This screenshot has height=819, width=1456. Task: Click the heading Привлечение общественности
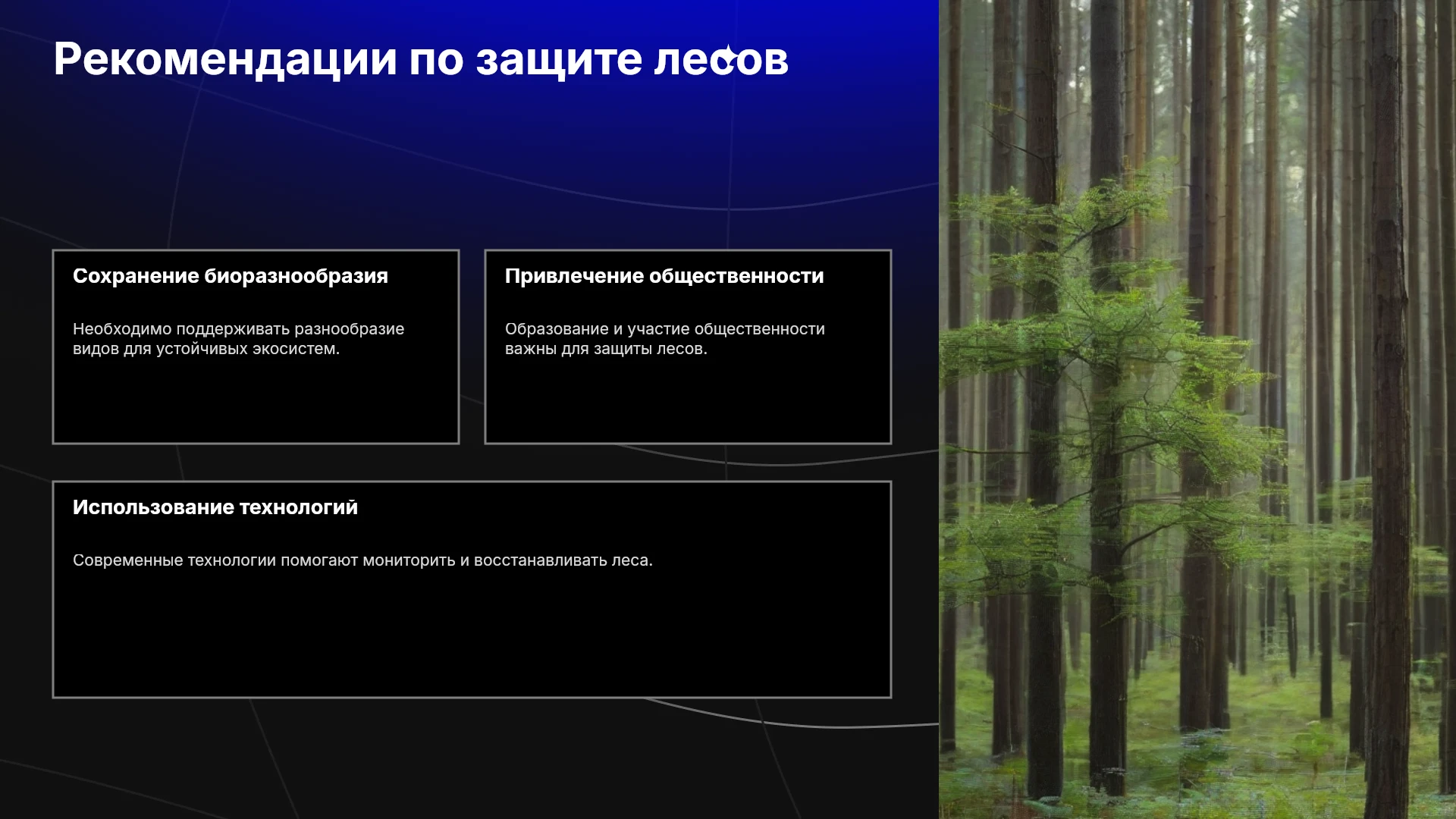(x=664, y=276)
